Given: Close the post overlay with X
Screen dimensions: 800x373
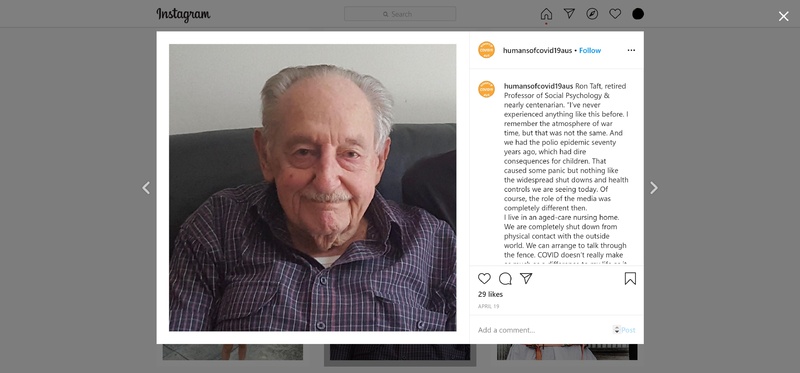Looking at the screenshot, I should click(783, 16).
